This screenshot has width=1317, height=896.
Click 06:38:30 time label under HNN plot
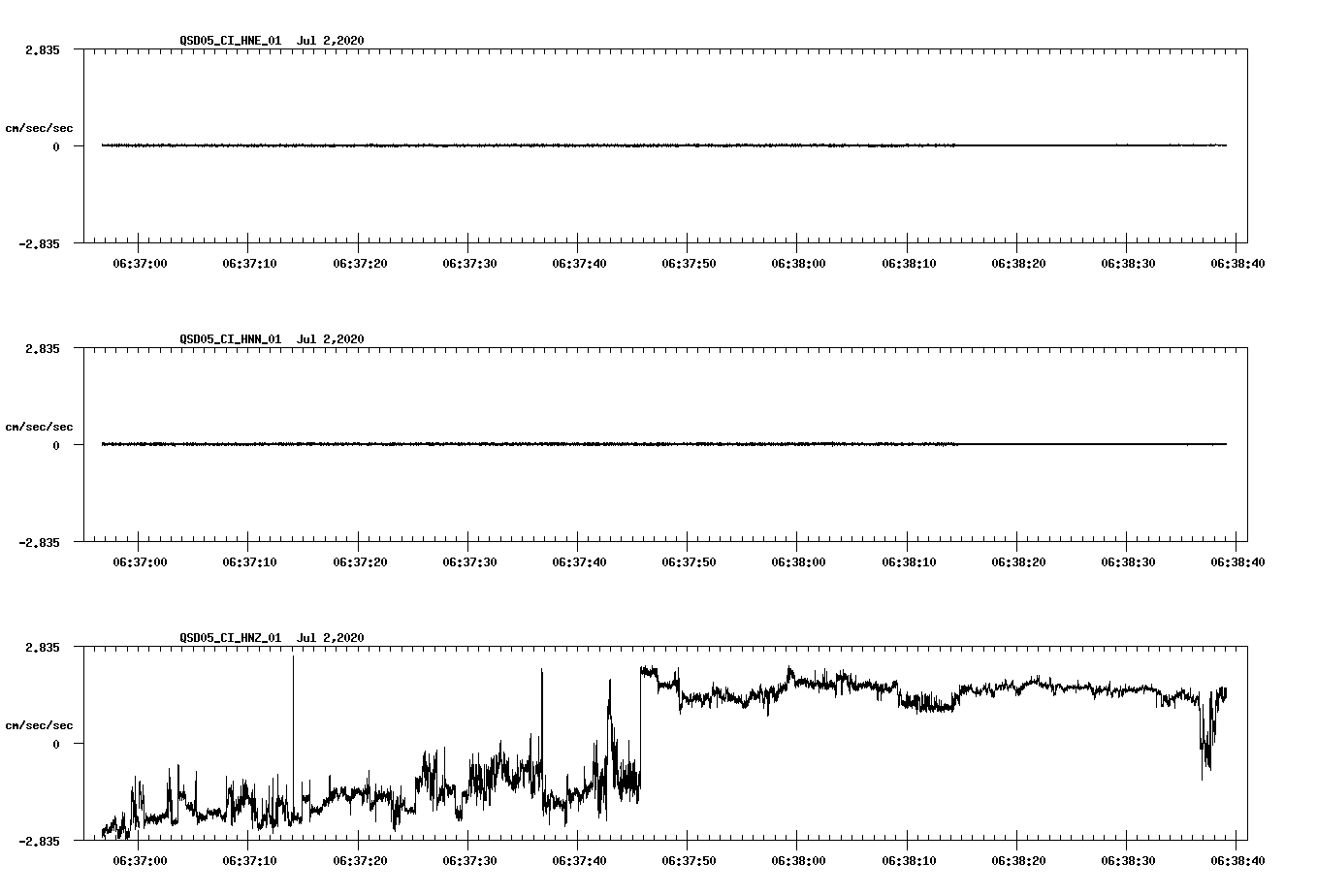pyautogui.click(x=1128, y=561)
